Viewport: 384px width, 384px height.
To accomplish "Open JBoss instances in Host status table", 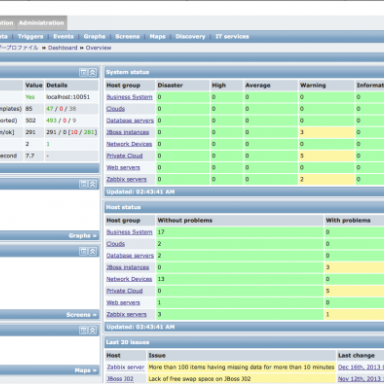I will (128, 267).
